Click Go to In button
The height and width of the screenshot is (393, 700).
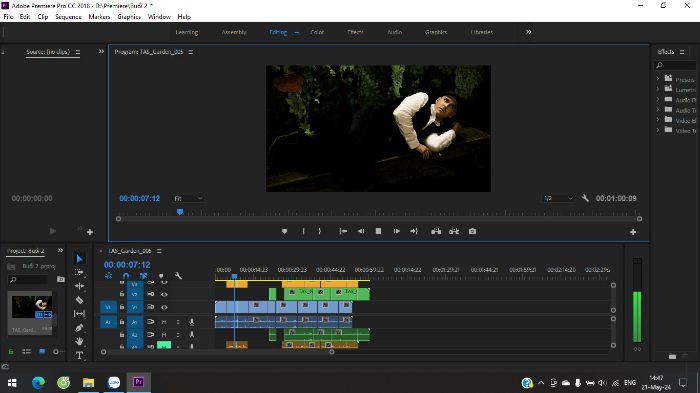343,231
